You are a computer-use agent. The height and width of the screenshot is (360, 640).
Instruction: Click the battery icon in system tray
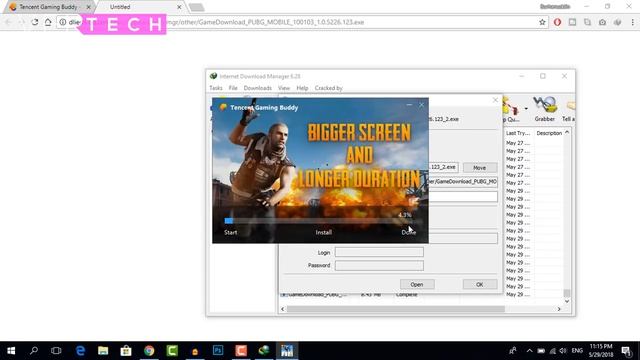541,351
